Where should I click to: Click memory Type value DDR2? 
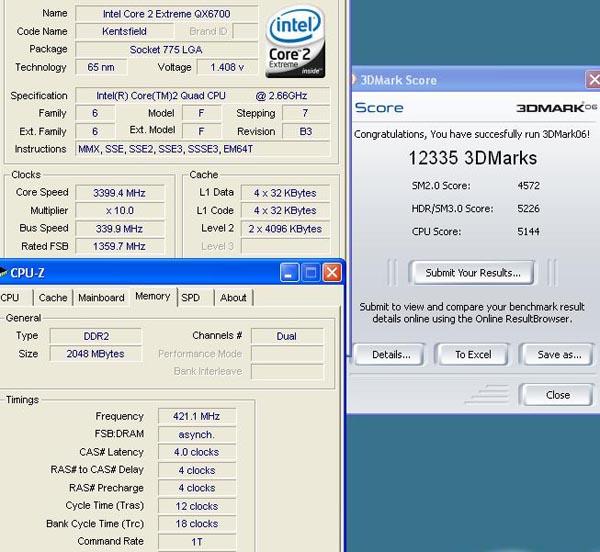[96, 336]
